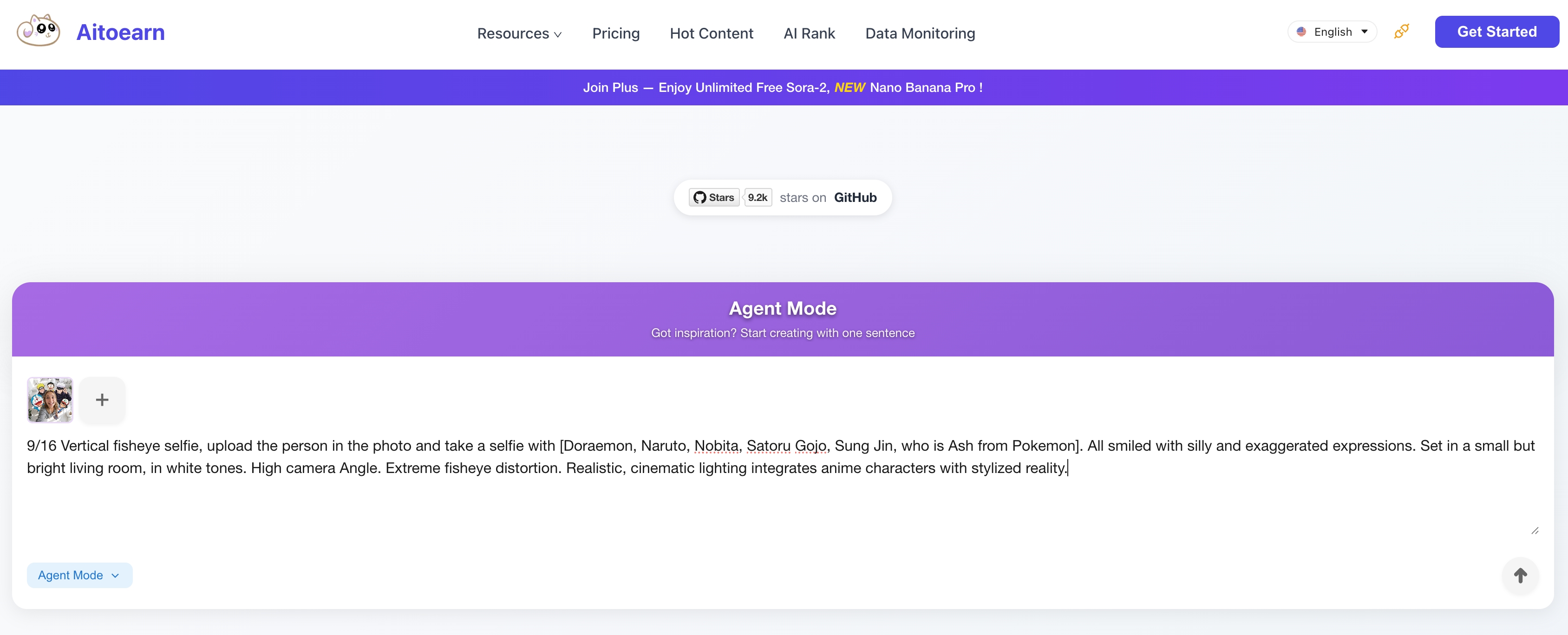Click the 9.2k stars count badge

(x=757, y=197)
